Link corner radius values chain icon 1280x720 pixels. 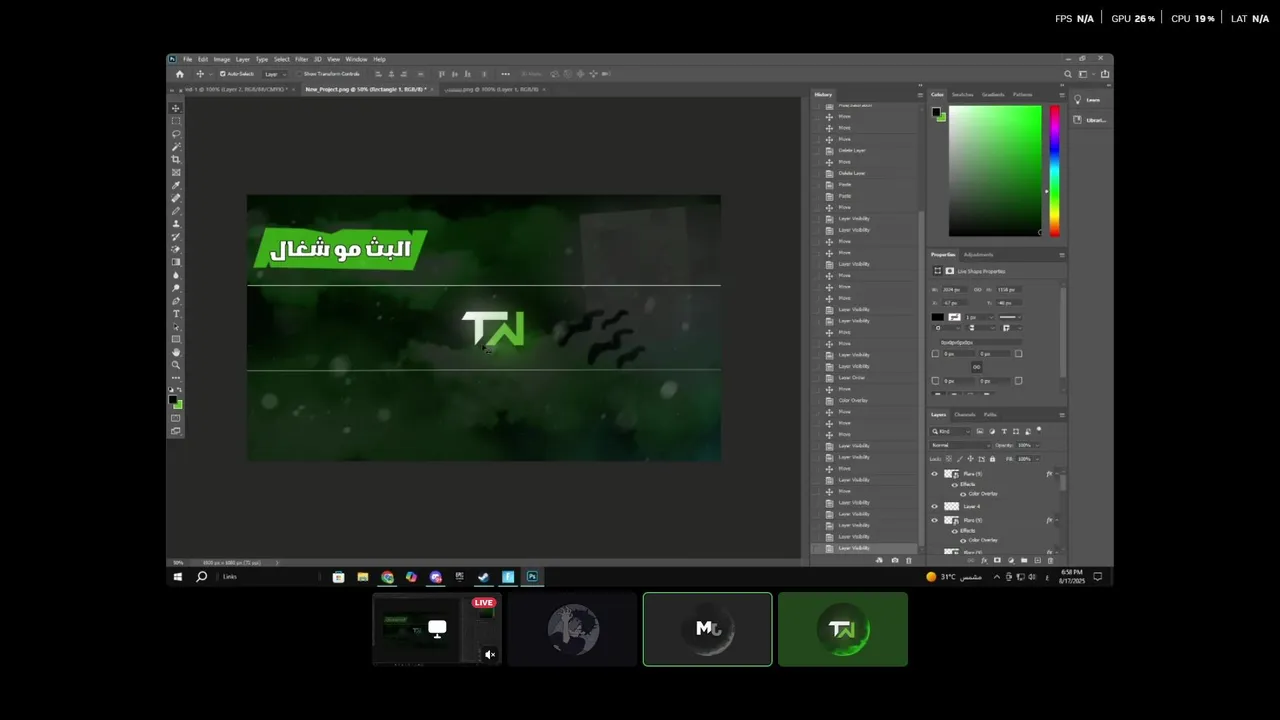977,367
